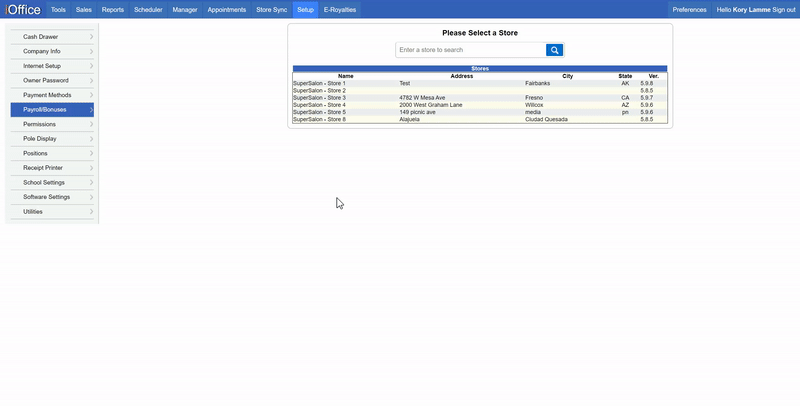Screen dimensions: 800x406
Task: Click the blue search magnifier button
Action: click(554, 50)
